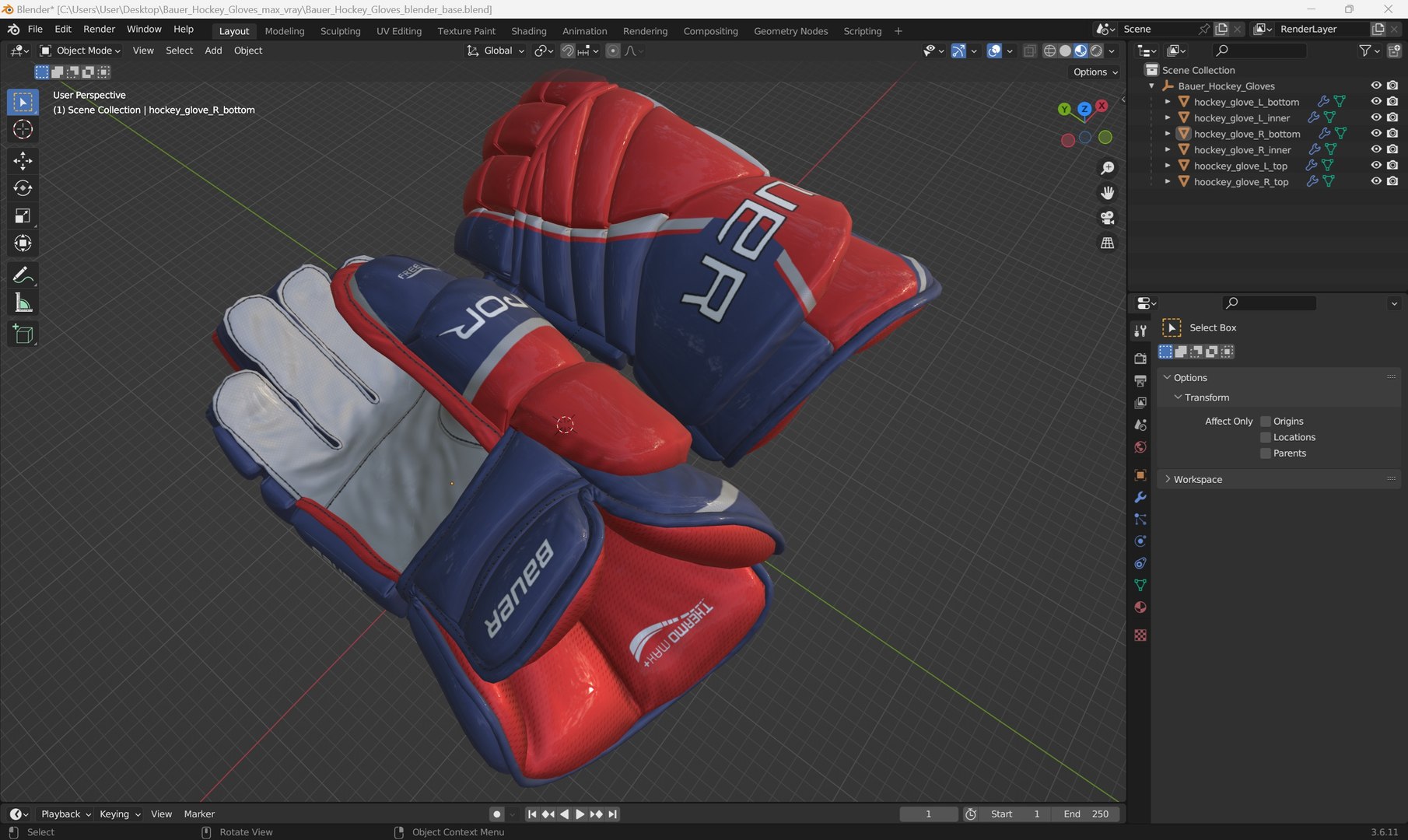Switch to the Shading workspace tab
Viewport: 1408px width, 840px height.
pyautogui.click(x=528, y=31)
